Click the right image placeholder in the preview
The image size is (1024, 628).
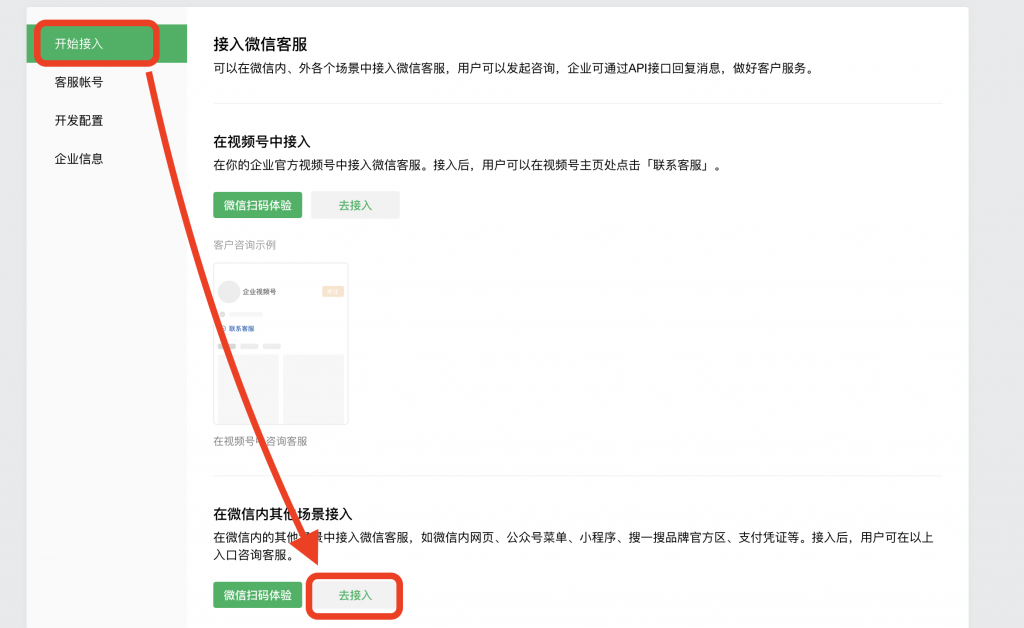(314, 387)
